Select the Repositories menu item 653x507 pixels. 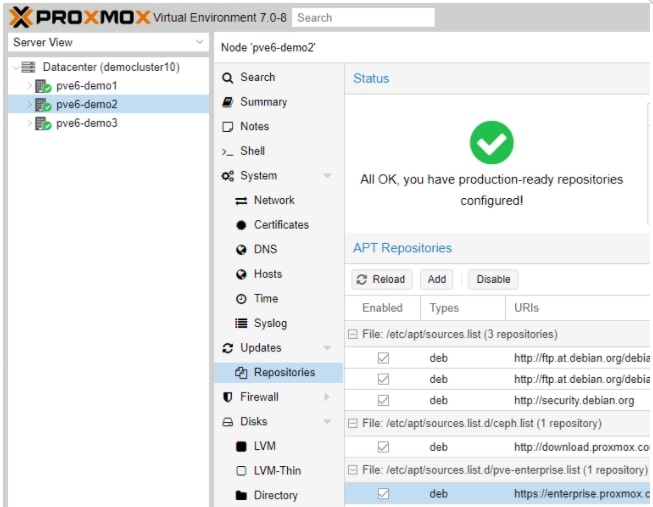coord(279,372)
